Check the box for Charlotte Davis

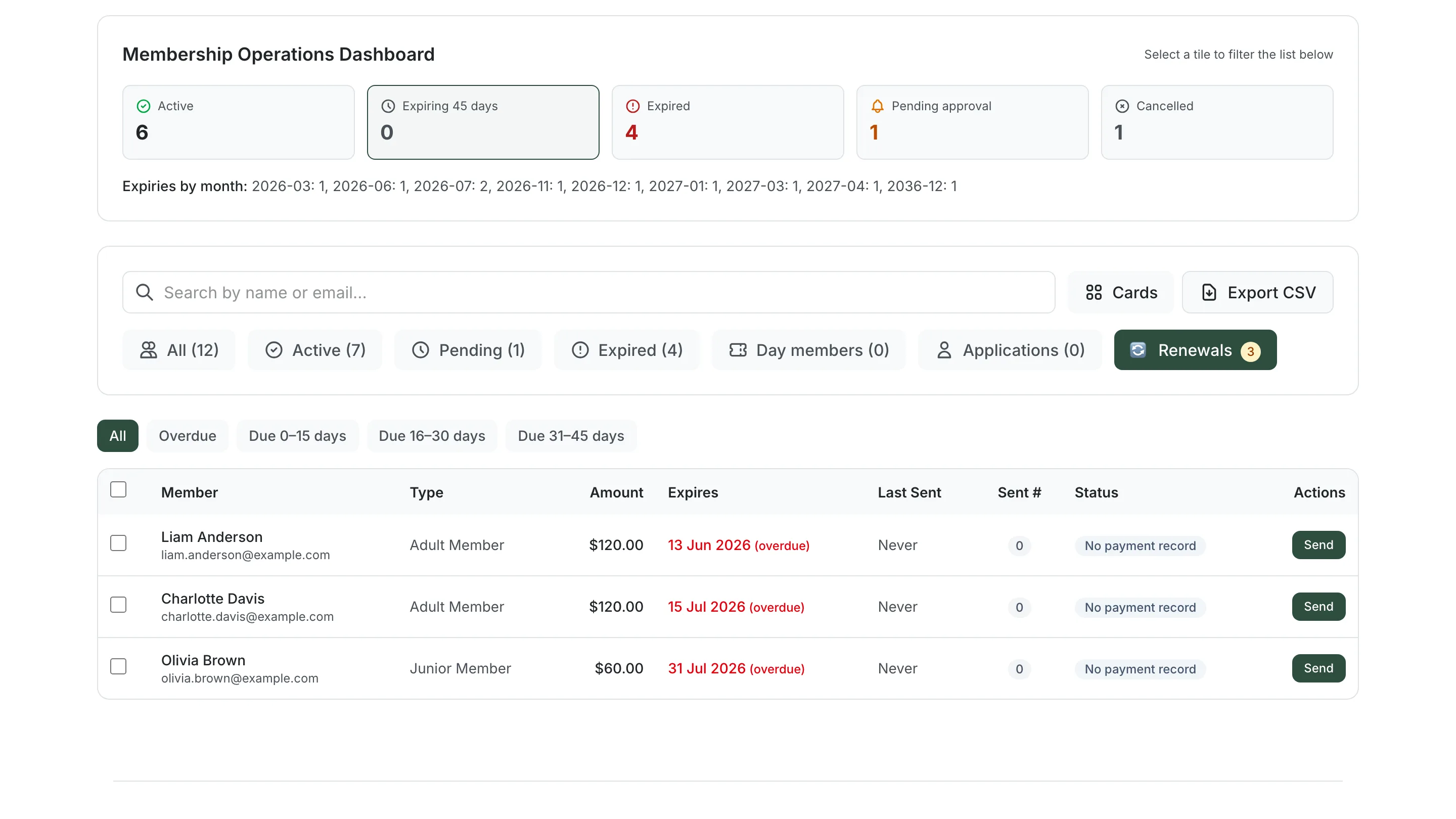pyautogui.click(x=118, y=605)
